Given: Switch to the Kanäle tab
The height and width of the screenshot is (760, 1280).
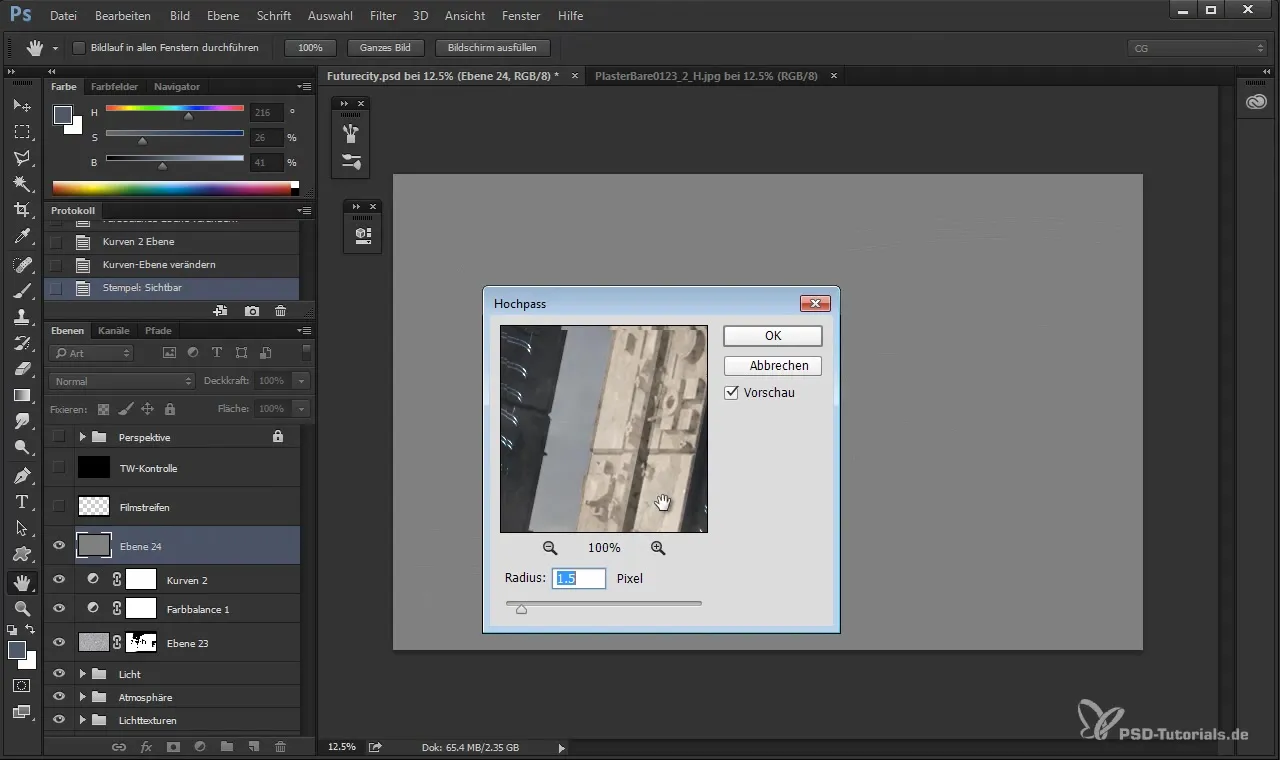Looking at the screenshot, I should point(114,330).
